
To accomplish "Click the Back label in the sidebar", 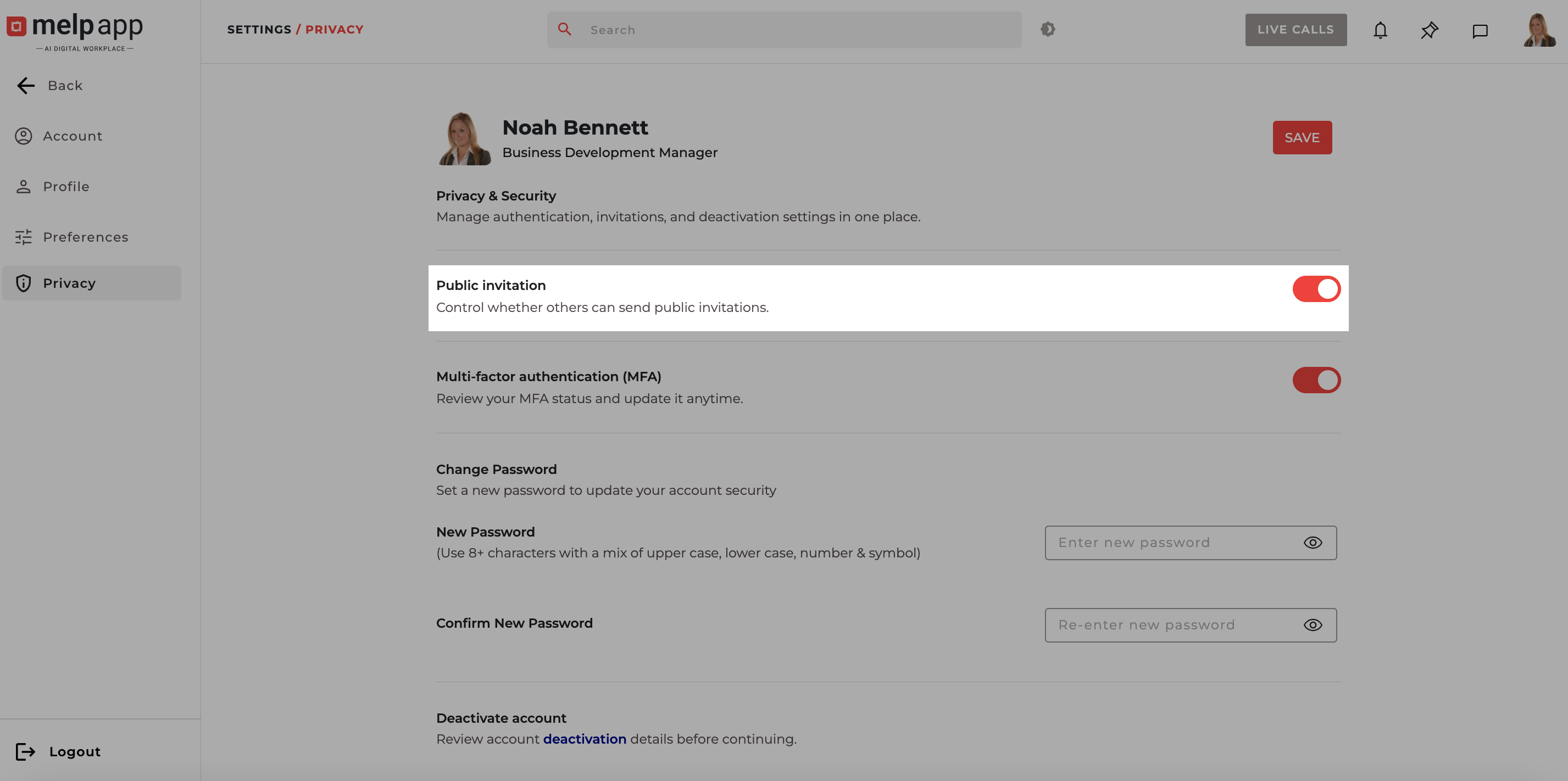I will click(x=65, y=86).
